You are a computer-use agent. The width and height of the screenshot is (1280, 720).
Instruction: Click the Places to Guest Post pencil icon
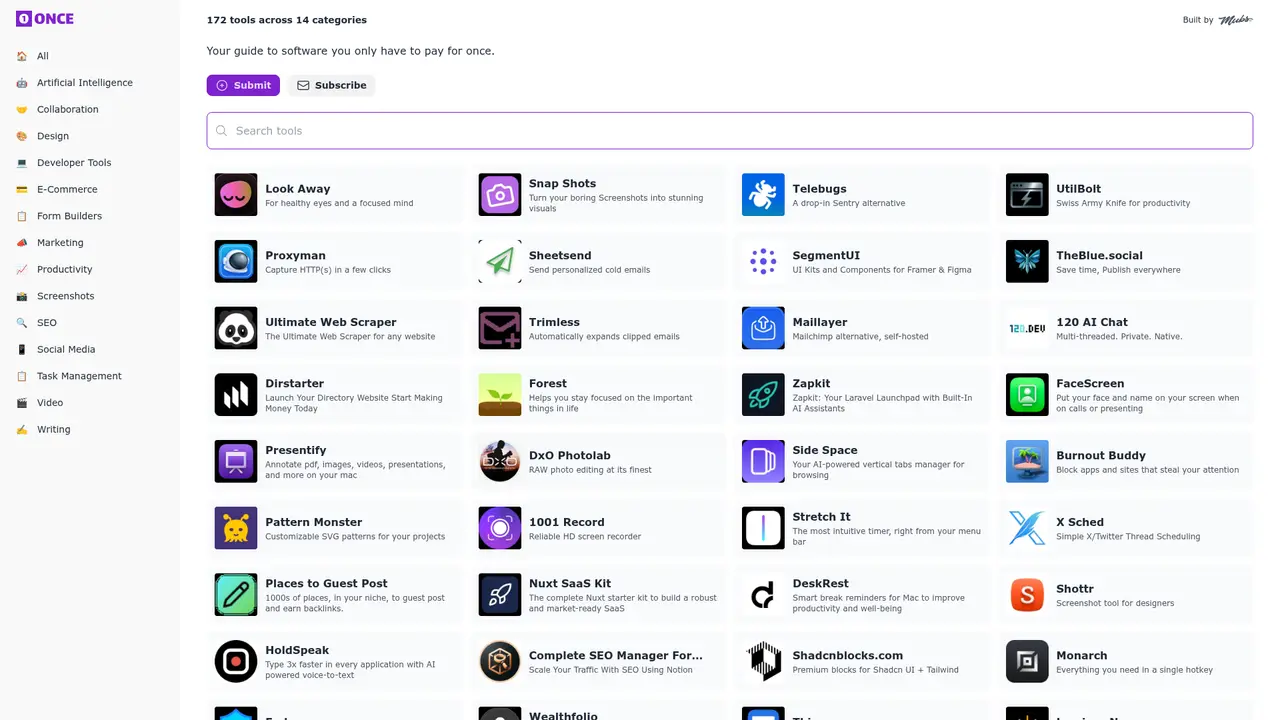point(236,595)
